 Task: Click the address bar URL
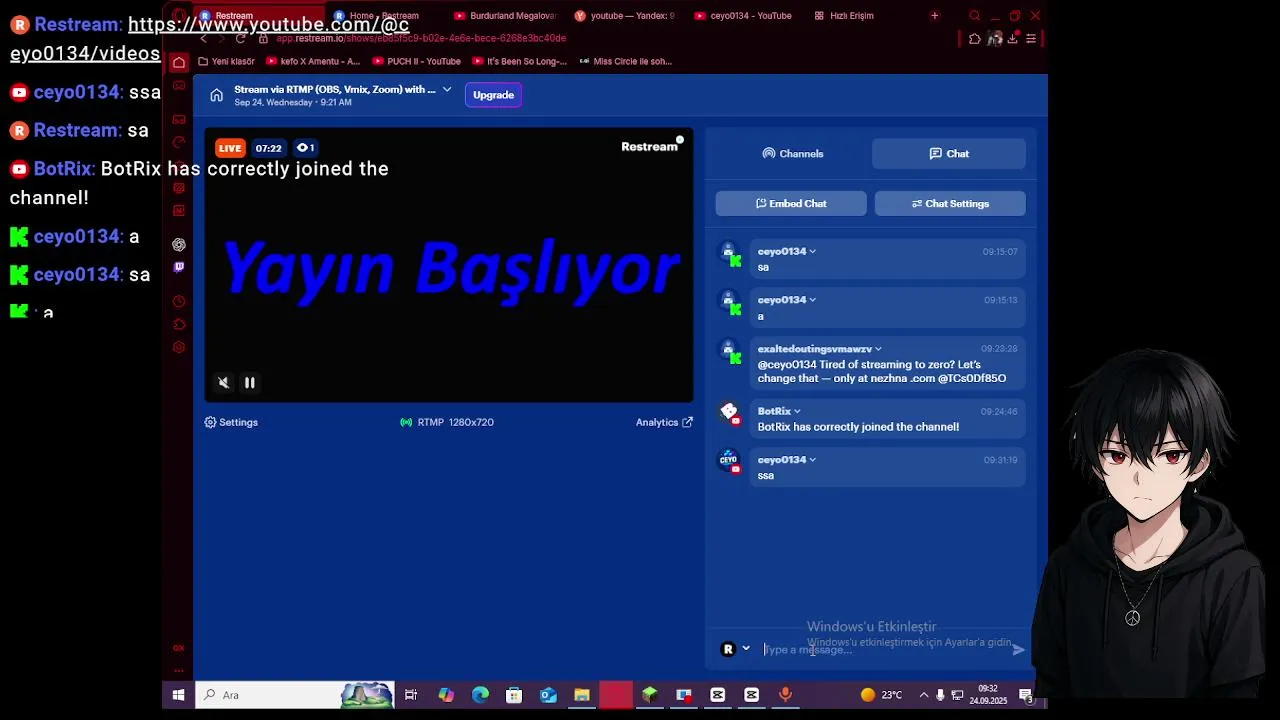click(421, 38)
